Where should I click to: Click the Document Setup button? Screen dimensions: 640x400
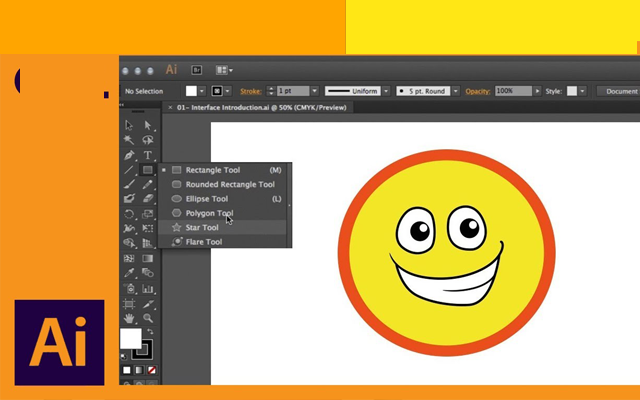[x=620, y=91]
